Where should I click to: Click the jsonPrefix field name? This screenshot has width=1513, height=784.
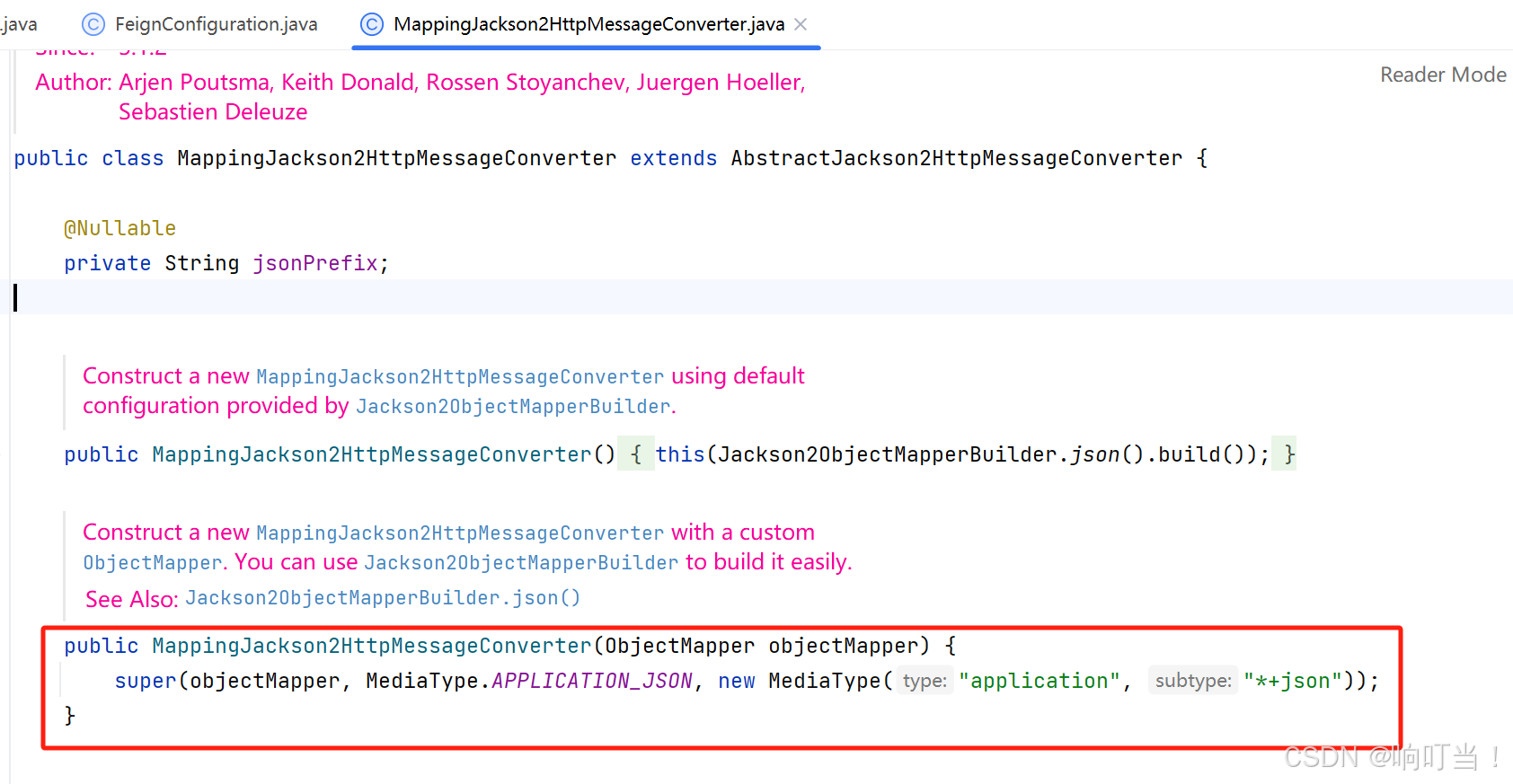(314, 263)
